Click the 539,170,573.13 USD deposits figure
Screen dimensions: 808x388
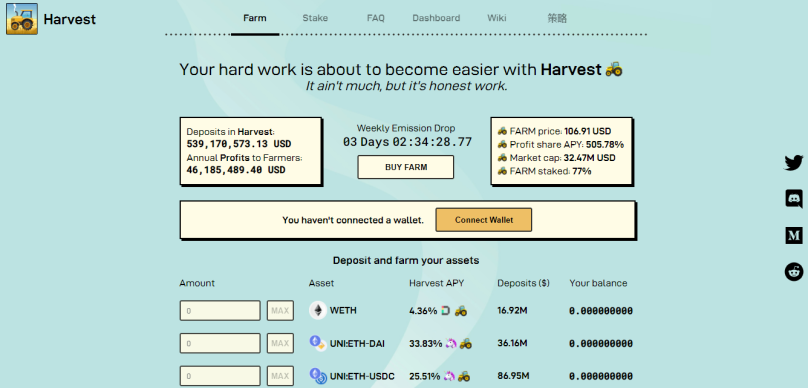click(x=239, y=144)
